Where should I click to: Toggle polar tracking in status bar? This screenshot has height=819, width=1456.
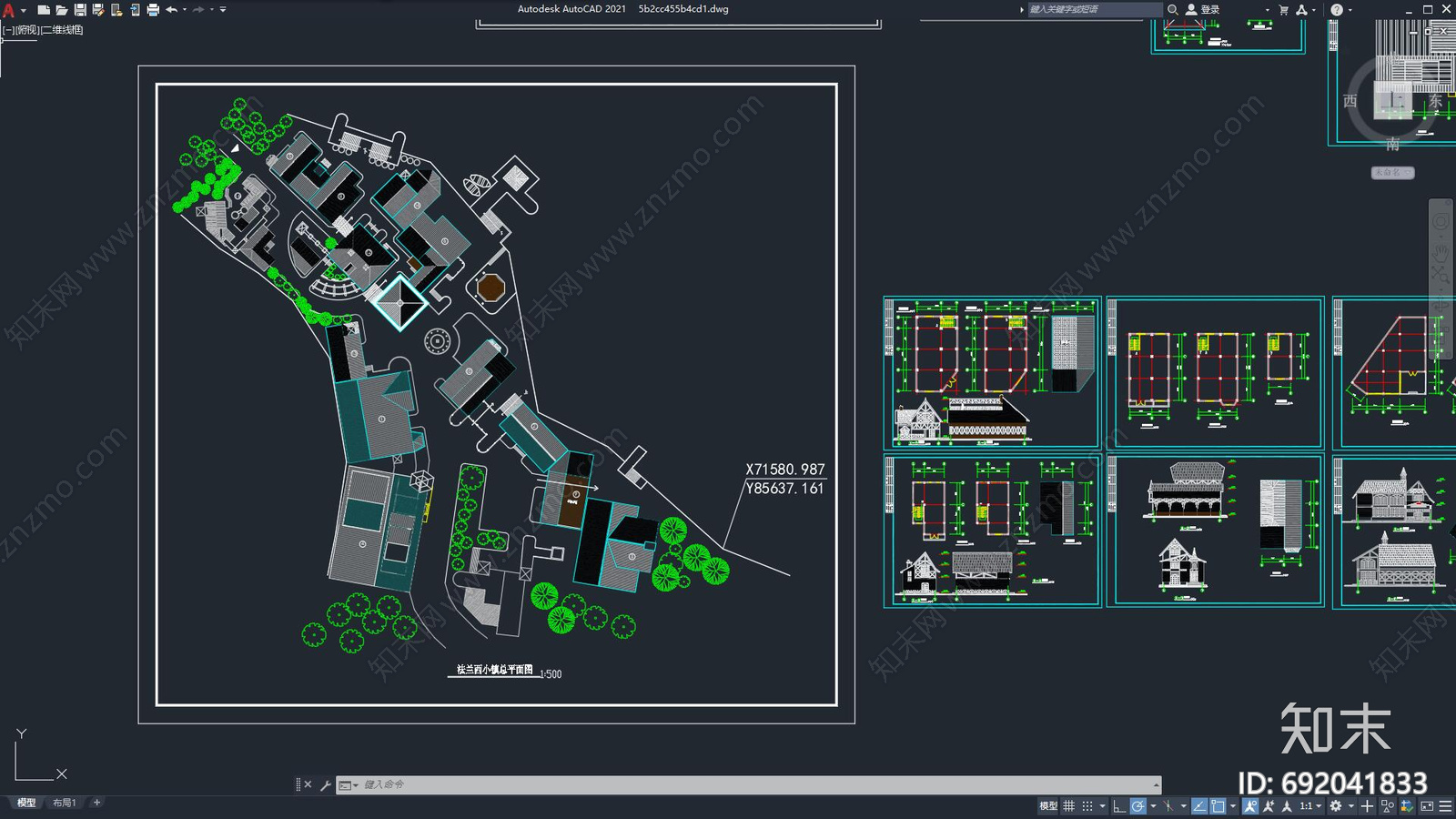click(x=1138, y=806)
